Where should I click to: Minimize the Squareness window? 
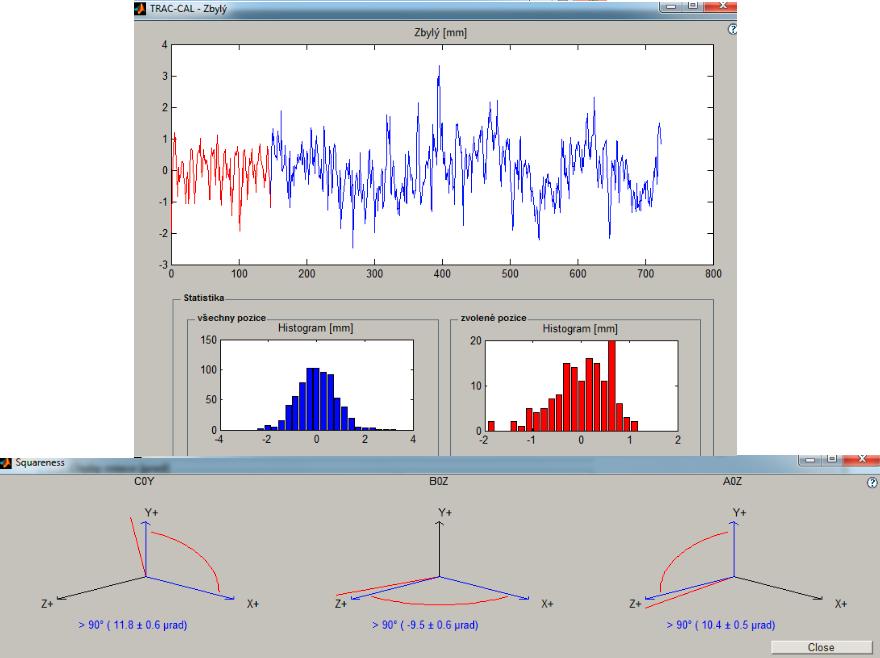pyautogui.click(x=810, y=459)
